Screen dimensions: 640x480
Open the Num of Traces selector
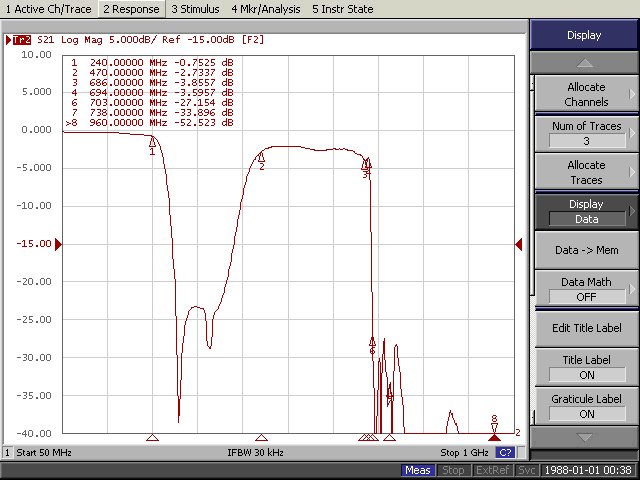(x=586, y=133)
